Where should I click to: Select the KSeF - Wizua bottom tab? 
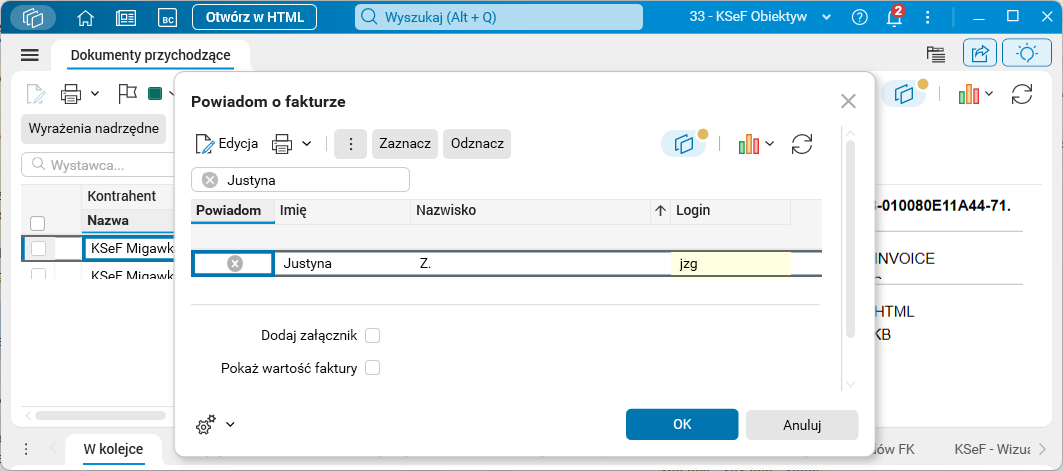(992, 449)
